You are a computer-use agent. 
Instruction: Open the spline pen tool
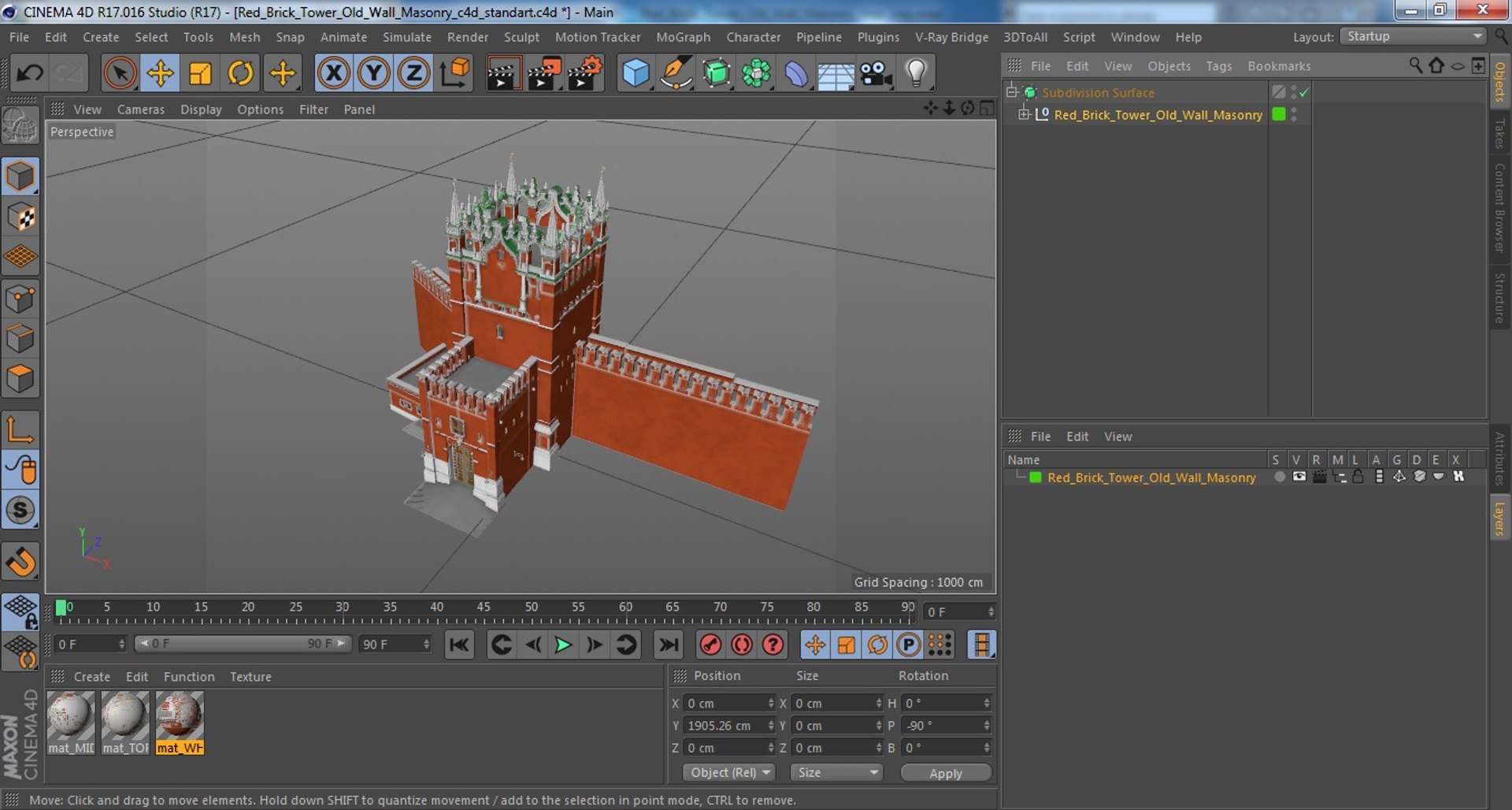676,73
